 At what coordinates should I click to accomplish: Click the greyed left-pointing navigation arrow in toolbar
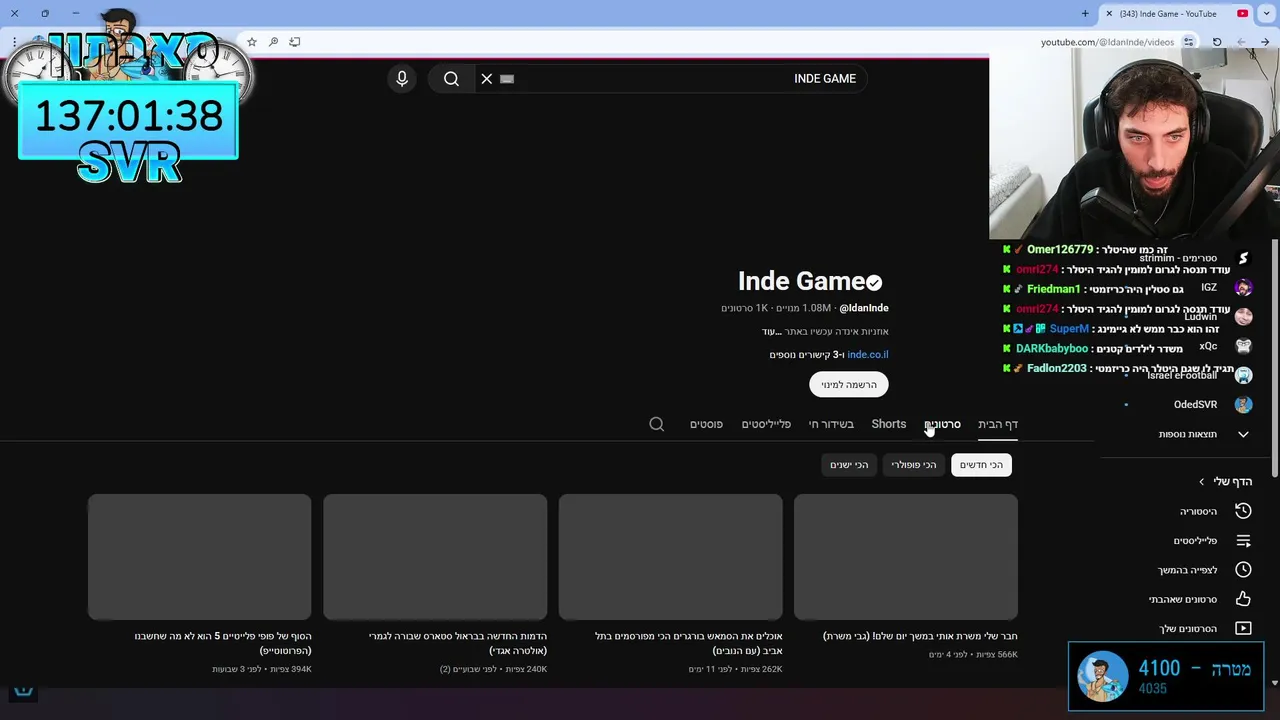pyautogui.click(x=1241, y=42)
